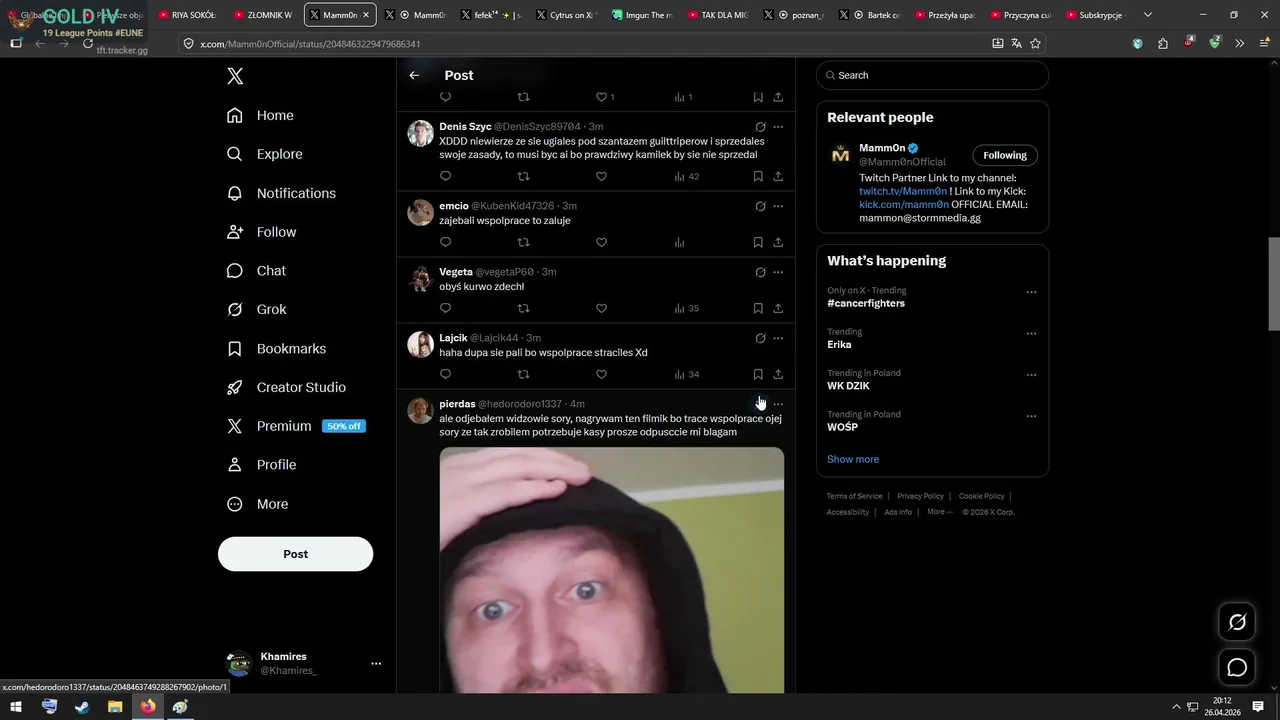View analytics of Vegeta's comment
The height and width of the screenshot is (720, 1280).
pos(686,308)
